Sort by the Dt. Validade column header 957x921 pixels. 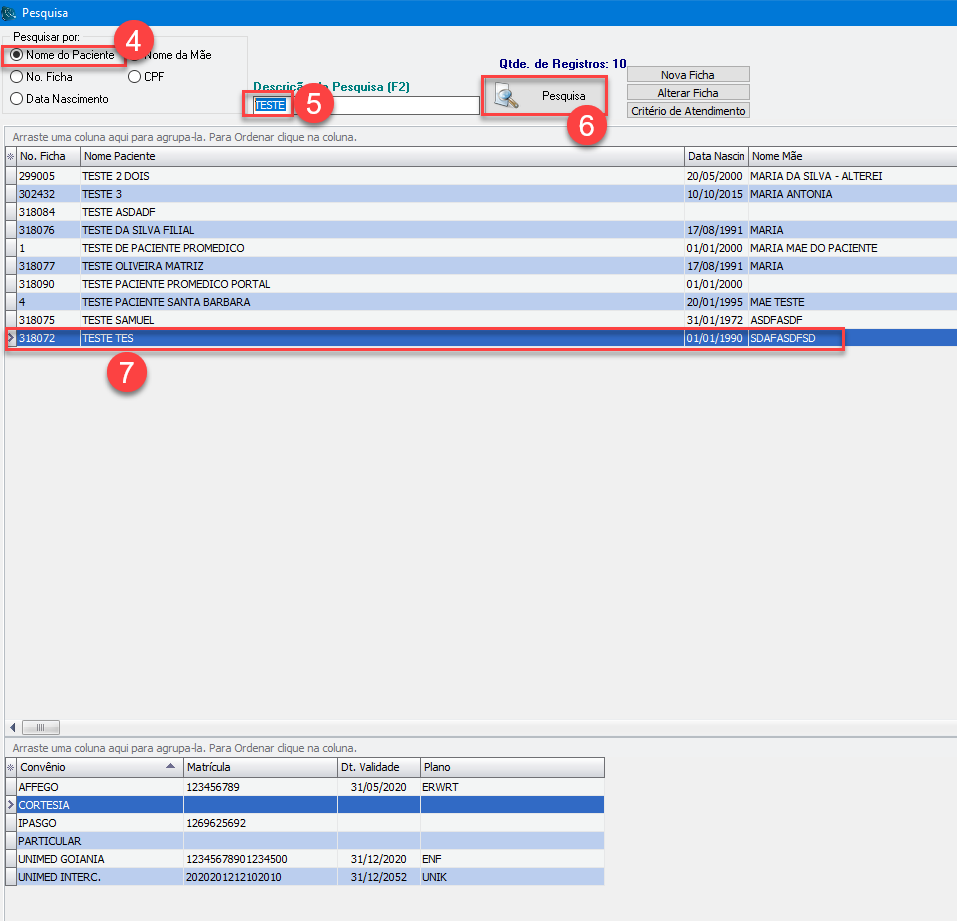pyautogui.click(x=377, y=768)
